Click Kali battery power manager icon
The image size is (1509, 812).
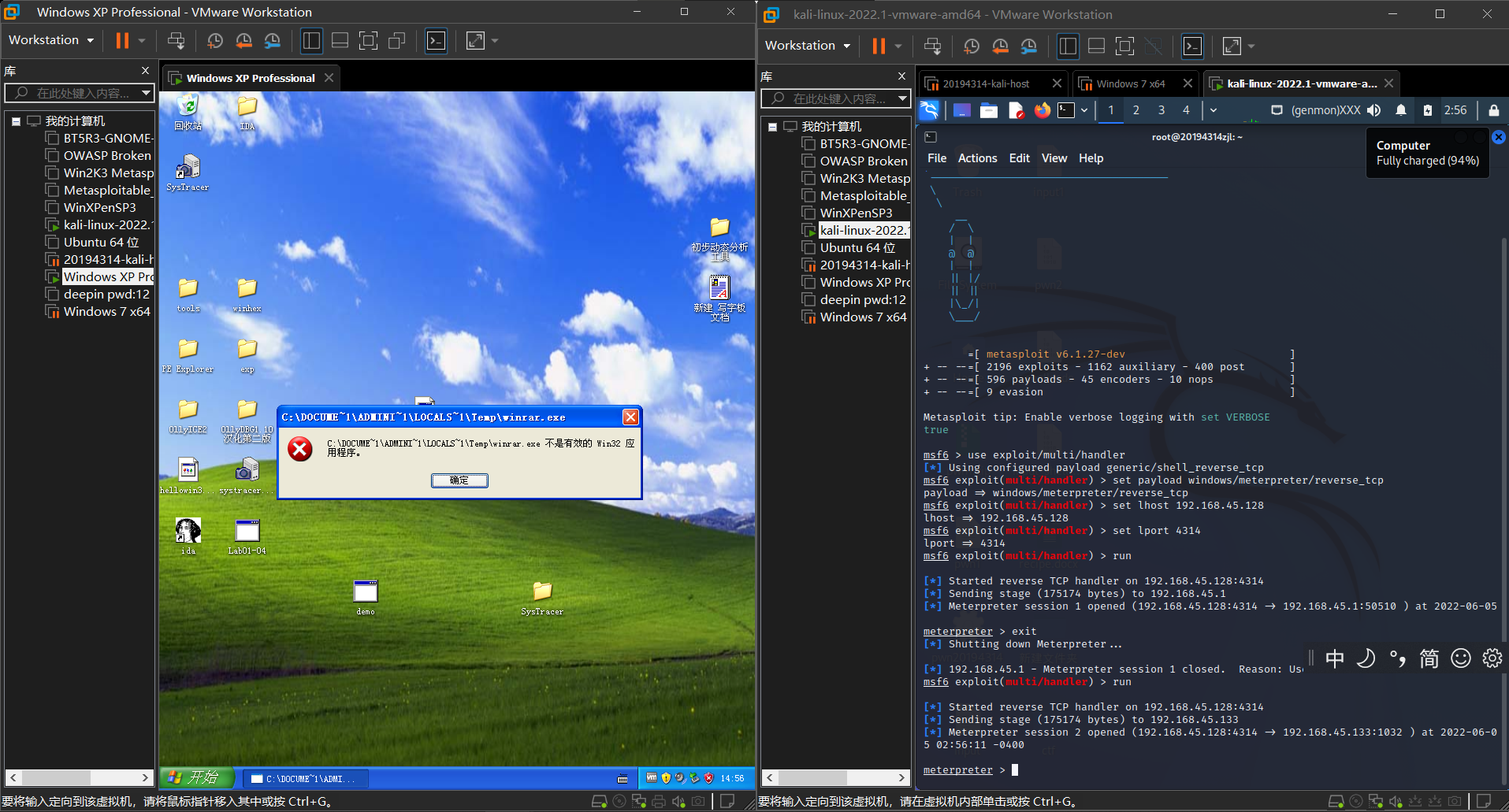pos(1427,110)
